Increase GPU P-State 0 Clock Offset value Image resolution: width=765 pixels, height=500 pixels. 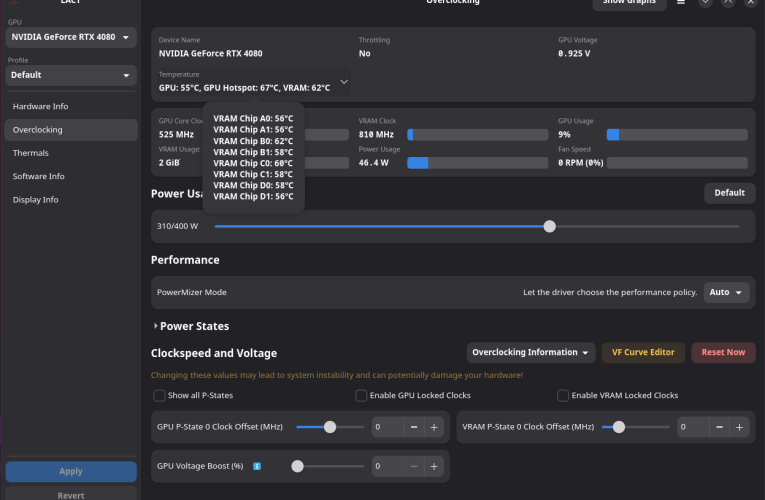pos(434,427)
